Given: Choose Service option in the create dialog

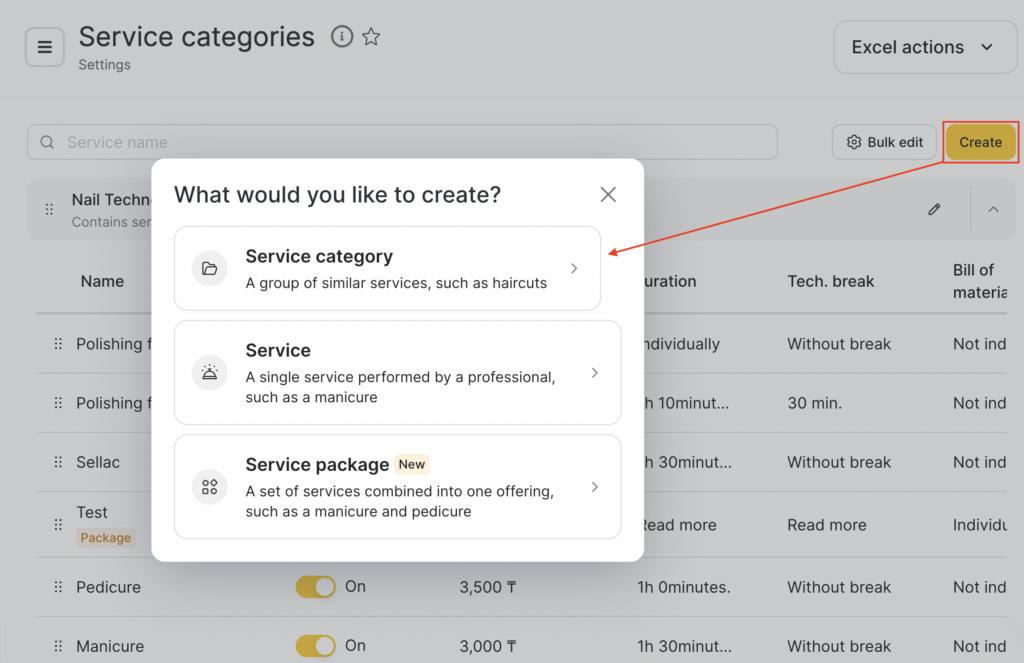Looking at the screenshot, I should (397, 372).
